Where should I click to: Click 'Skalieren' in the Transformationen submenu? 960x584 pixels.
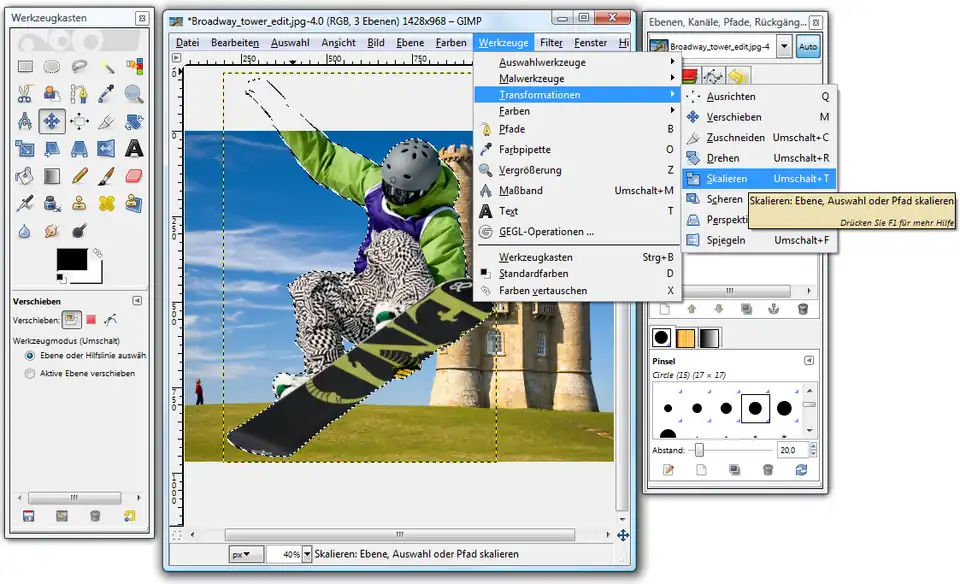coord(727,178)
